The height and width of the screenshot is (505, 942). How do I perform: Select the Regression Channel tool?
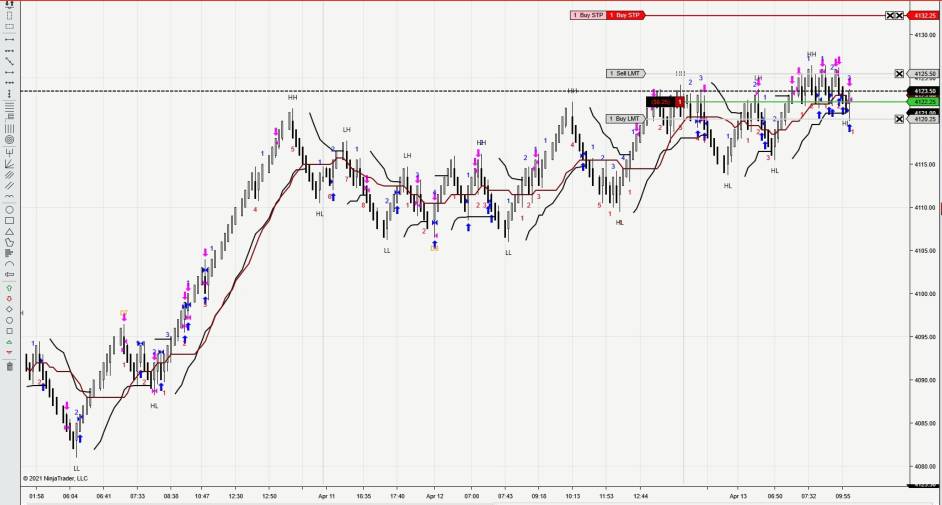point(10,175)
